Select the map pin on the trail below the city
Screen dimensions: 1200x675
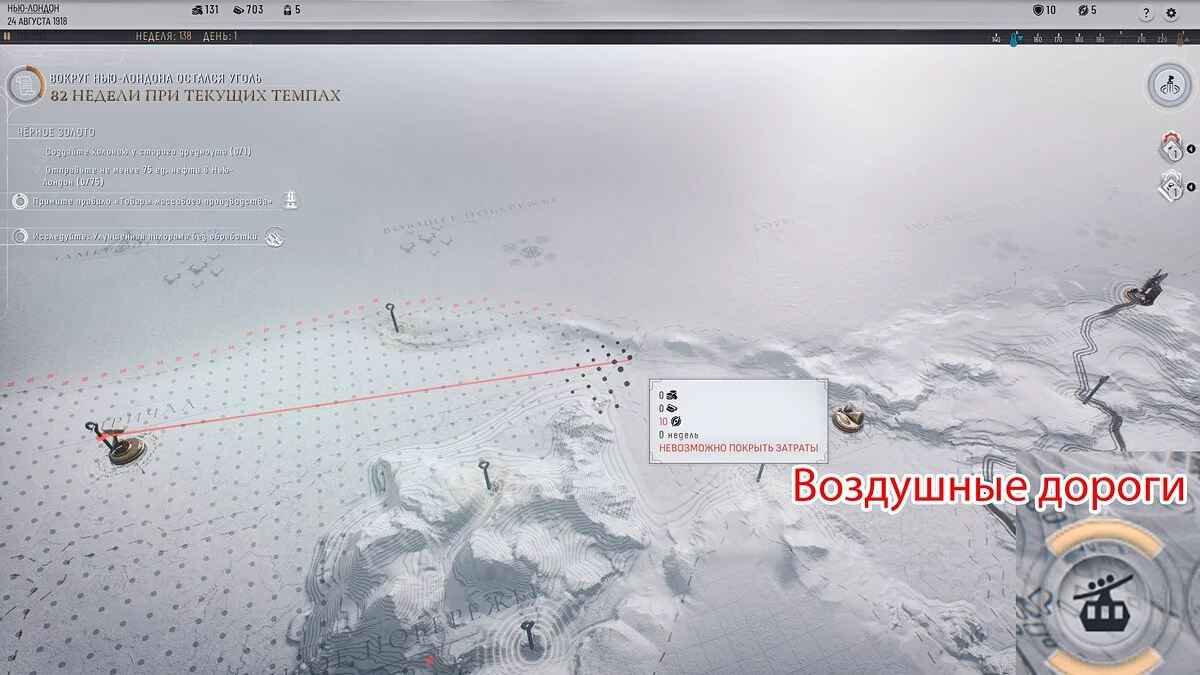(1098, 389)
